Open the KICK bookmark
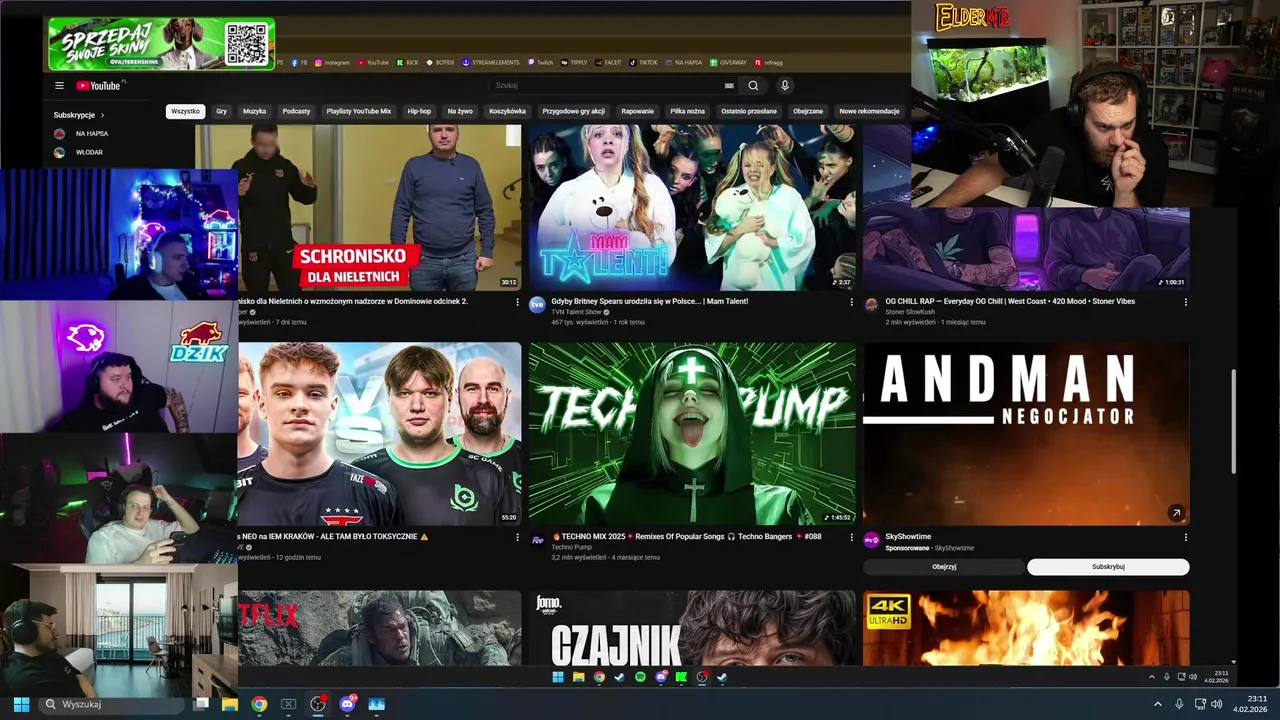This screenshot has width=1280, height=720. coord(408,62)
